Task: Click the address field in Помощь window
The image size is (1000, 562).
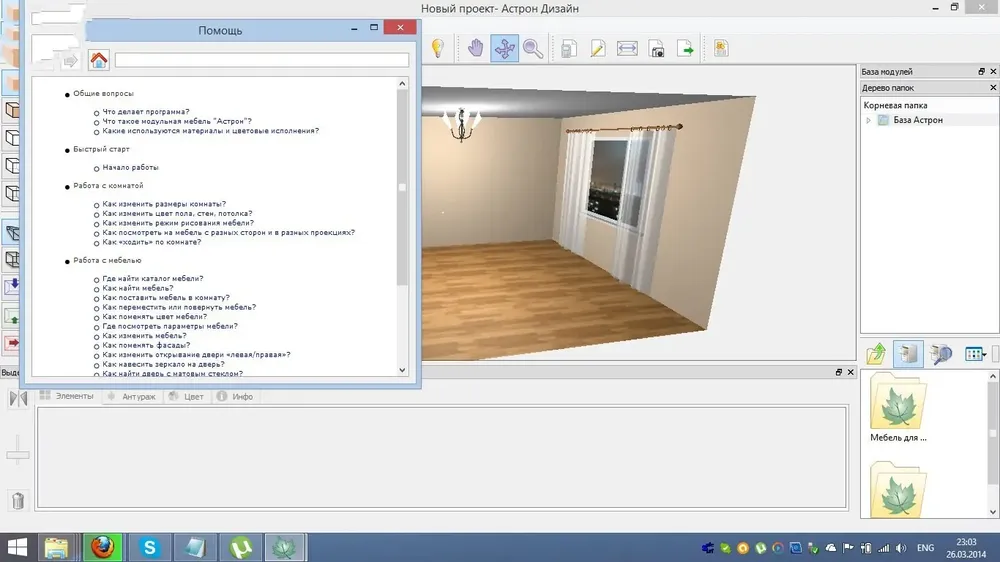Action: tap(261, 60)
